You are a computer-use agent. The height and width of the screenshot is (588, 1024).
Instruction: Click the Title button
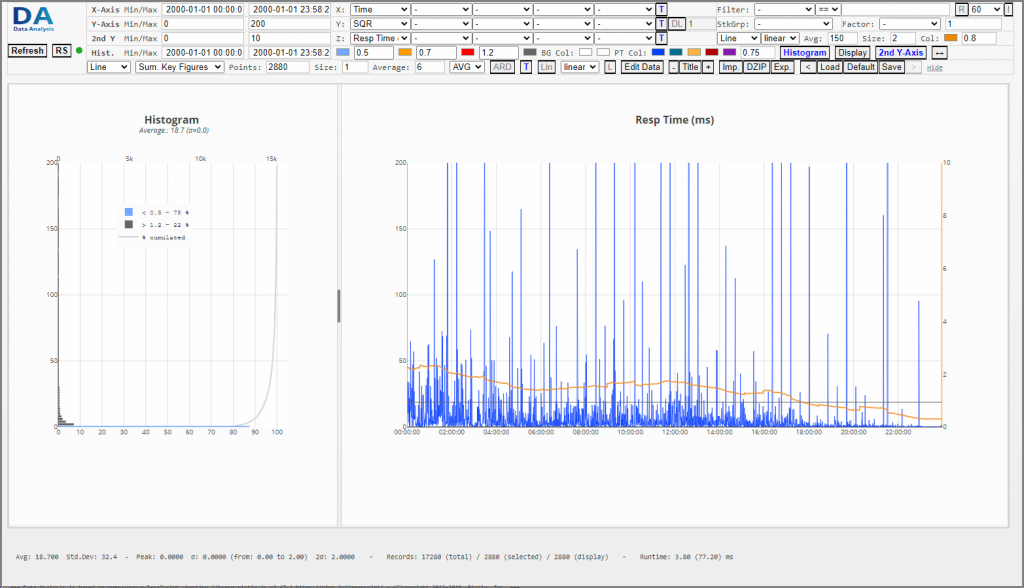(x=690, y=67)
